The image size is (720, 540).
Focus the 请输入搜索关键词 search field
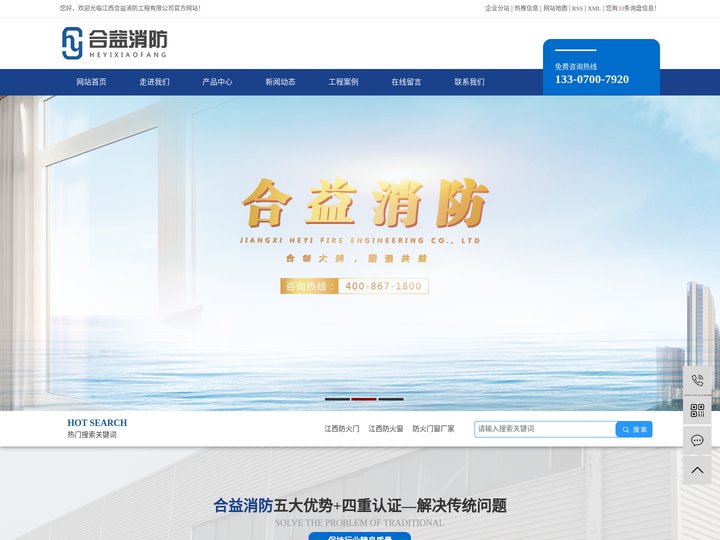(545, 429)
